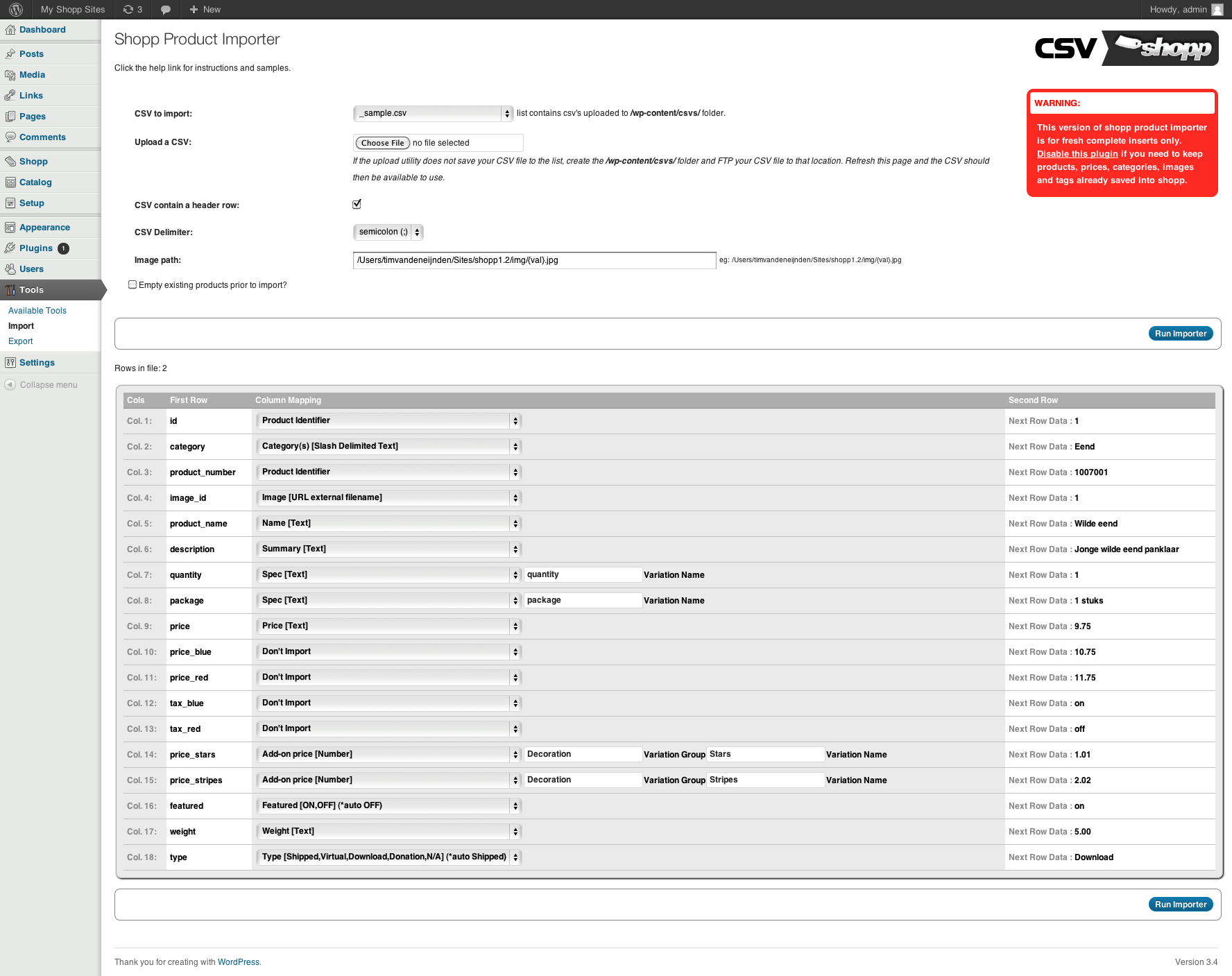
Task: Open the price_blue Don't Import dropdown
Action: (388, 651)
